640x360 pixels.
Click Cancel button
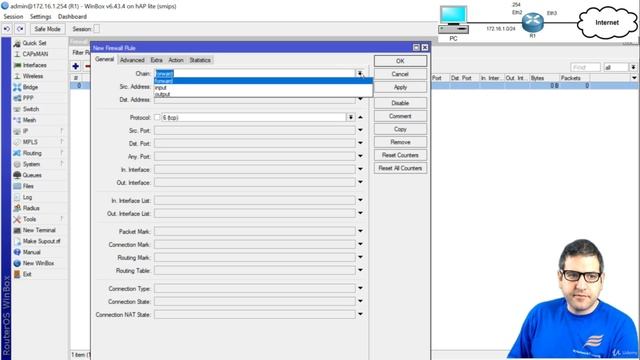pos(400,74)
